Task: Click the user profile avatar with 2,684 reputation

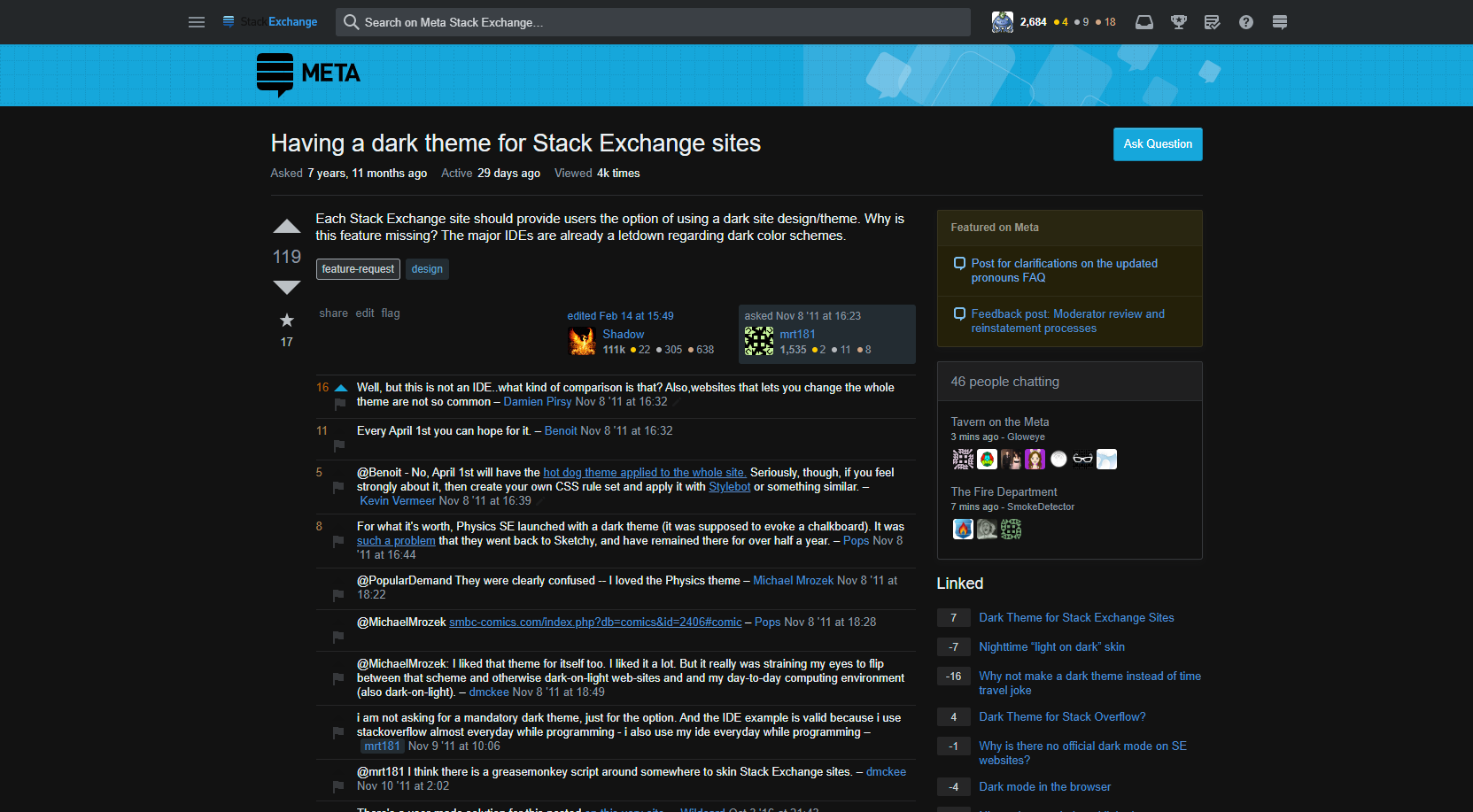Action: [1003, 22]
